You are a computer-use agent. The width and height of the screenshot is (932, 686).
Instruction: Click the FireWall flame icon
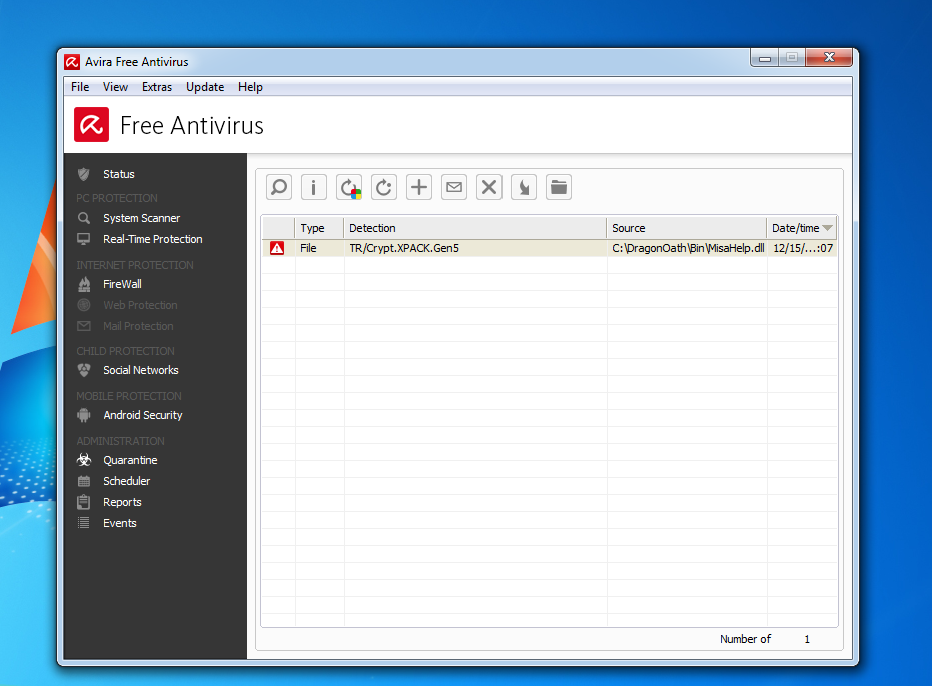pyautogui.click(x=84, y=284)
